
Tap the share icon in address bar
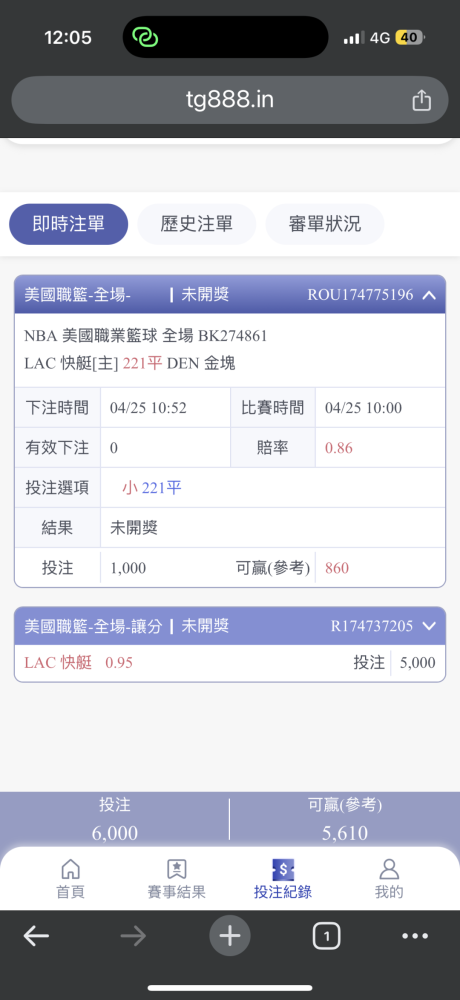(422, 100)
